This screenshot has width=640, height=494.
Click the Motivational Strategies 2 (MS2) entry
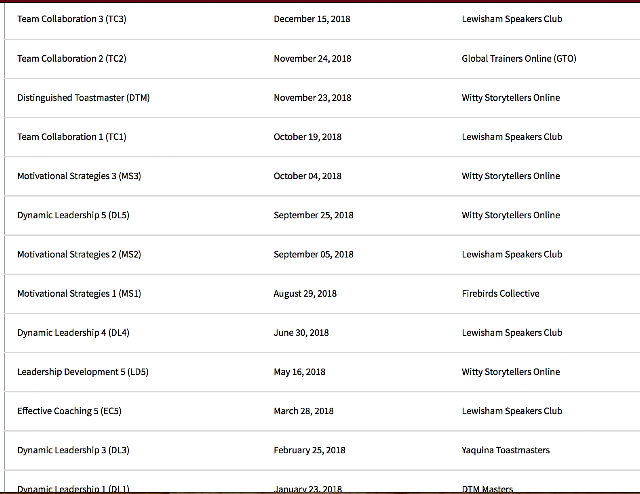(x=79, y=254)
